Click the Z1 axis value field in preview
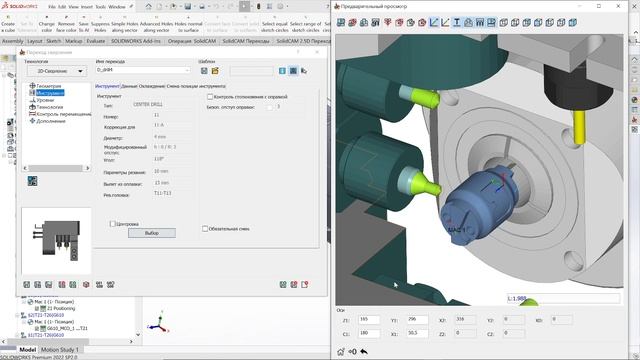 369,320
